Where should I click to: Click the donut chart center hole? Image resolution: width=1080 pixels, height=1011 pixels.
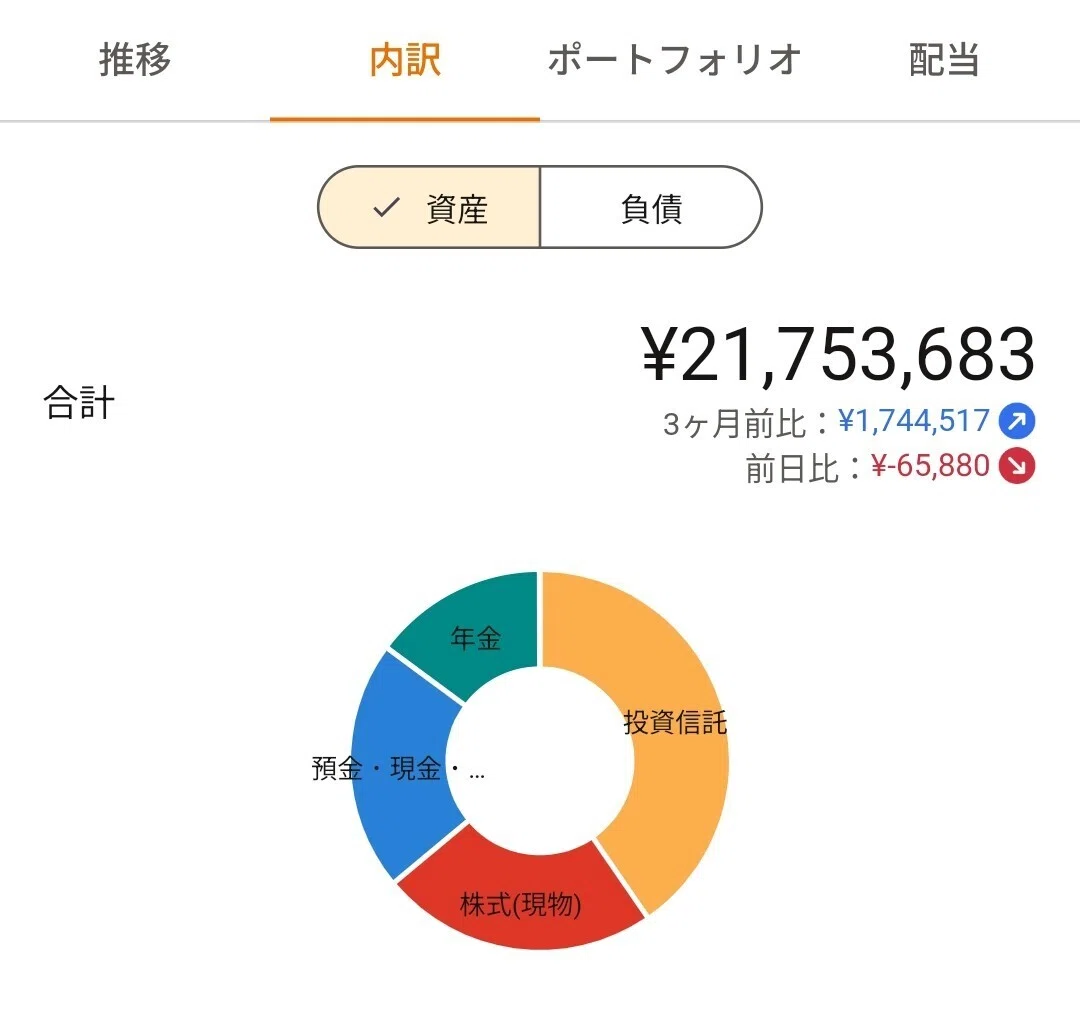pos(540,761)
